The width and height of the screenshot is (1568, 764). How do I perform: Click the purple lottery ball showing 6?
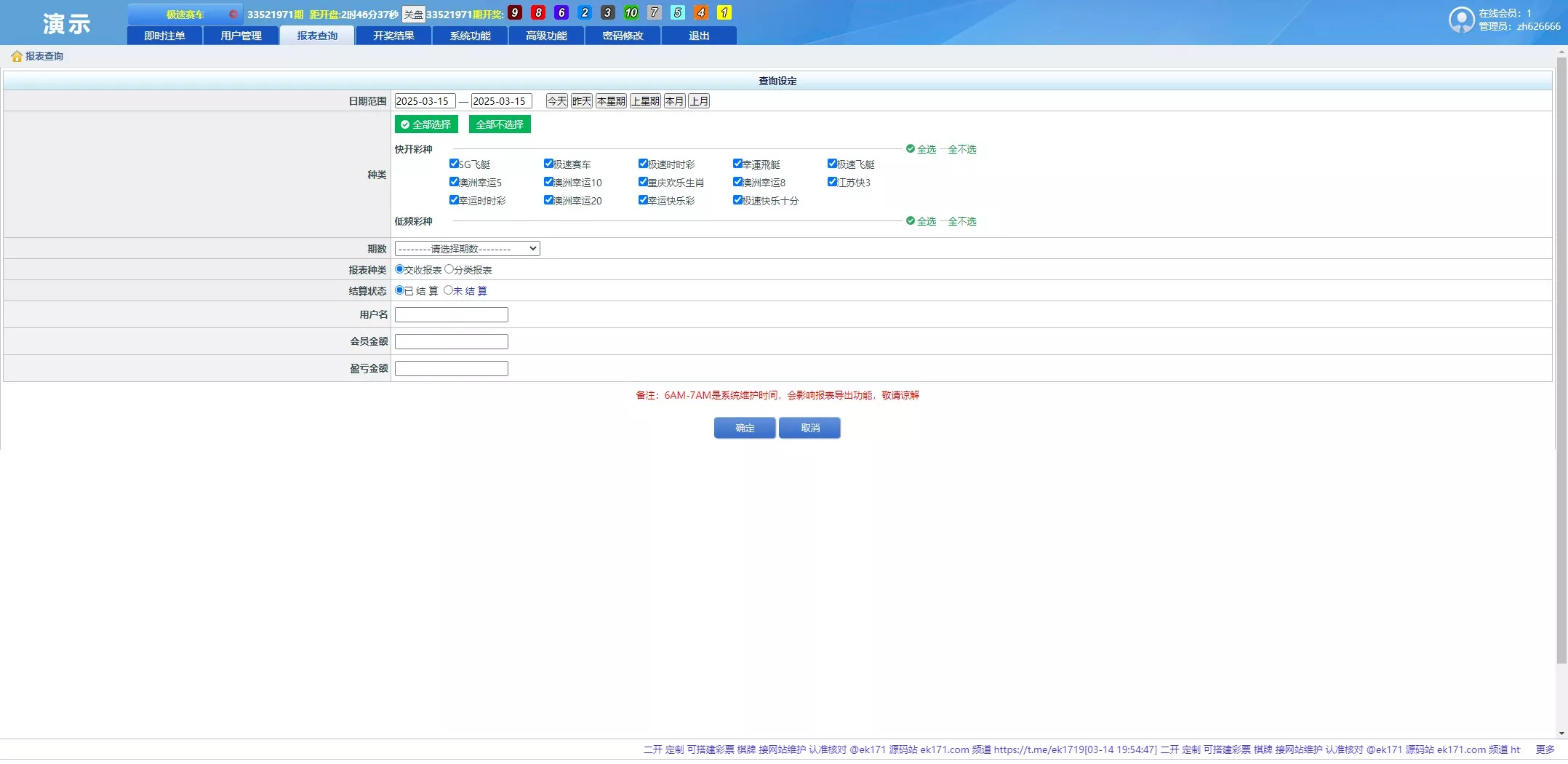click(561, 12)
